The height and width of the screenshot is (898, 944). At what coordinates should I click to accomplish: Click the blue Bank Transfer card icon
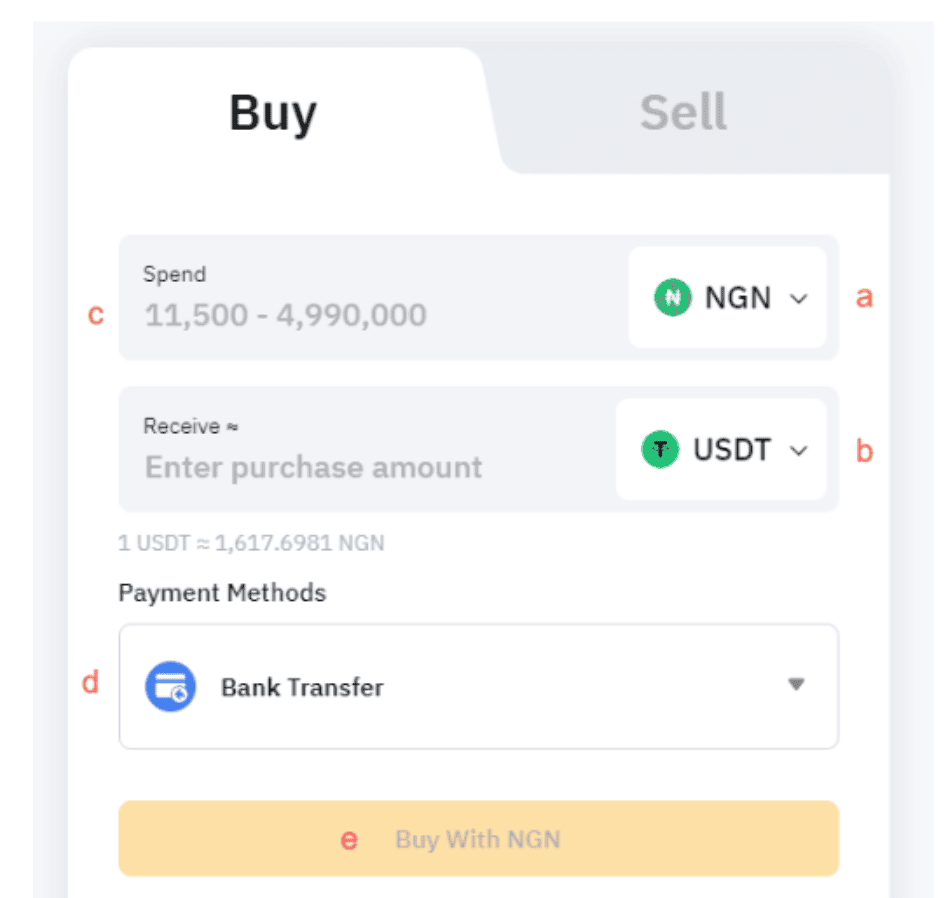171,686
